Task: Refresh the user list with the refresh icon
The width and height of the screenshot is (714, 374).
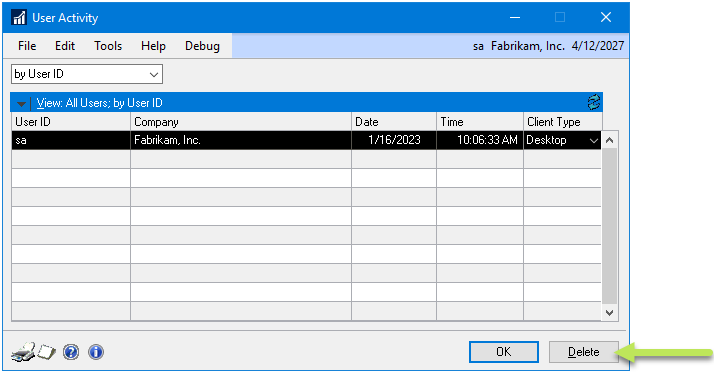Action: point(593,102)
